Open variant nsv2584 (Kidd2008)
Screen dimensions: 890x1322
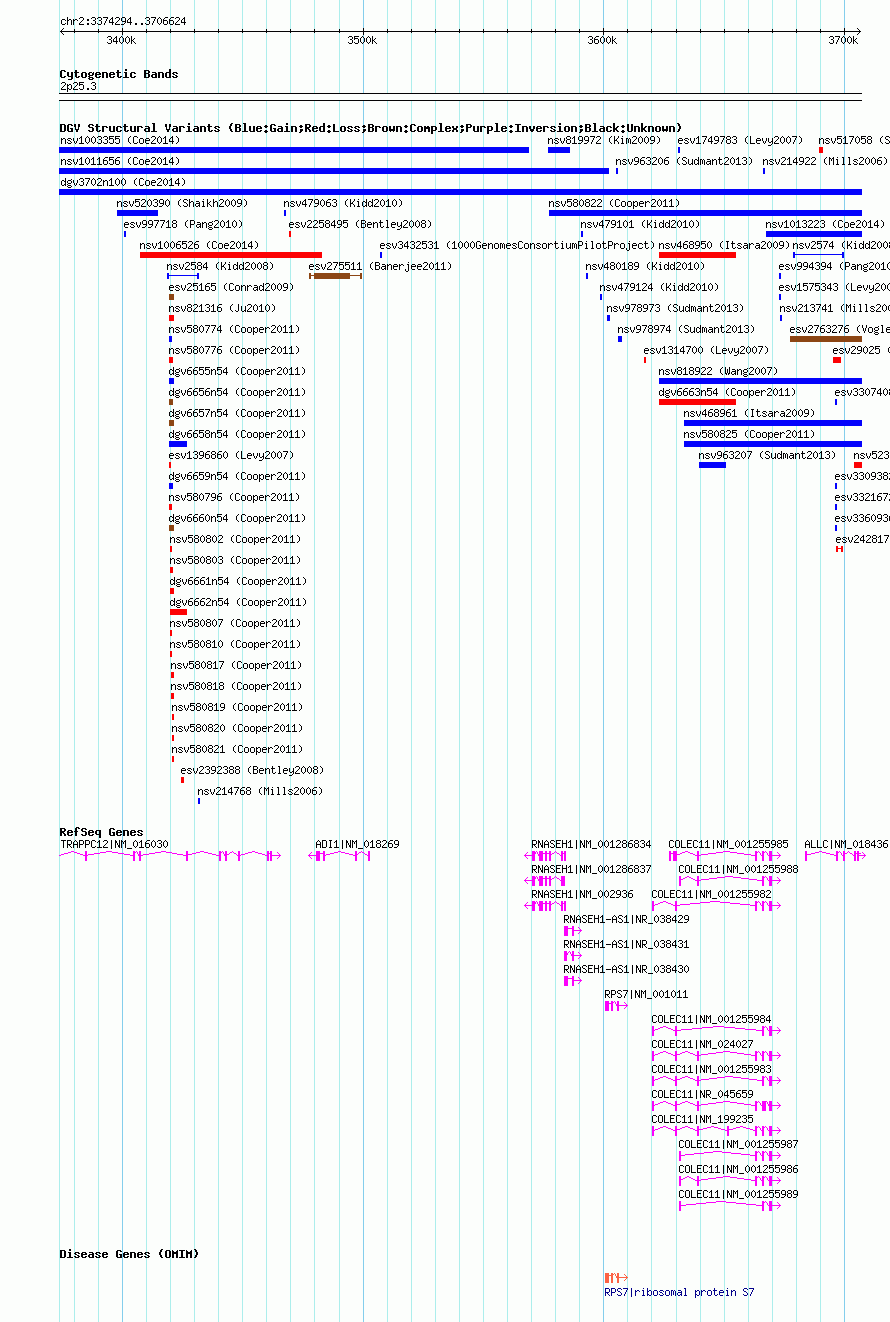click(x=220, y=267)
